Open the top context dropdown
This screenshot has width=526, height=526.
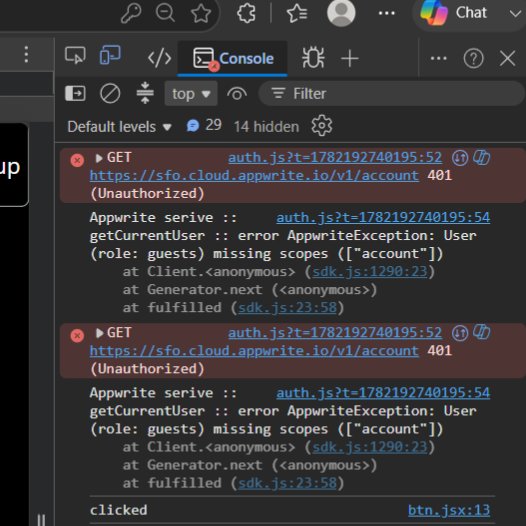click(x=191, y=94)
